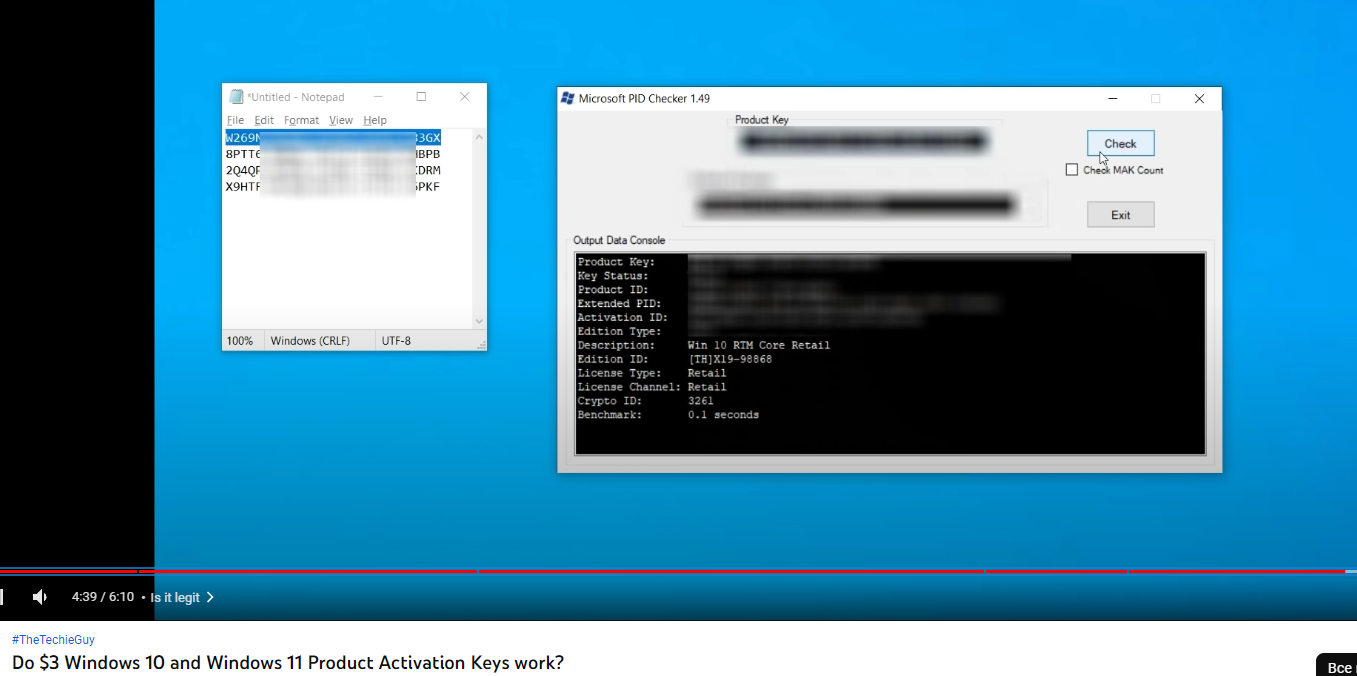Image resolution: width=1357 pixels, height=676 pixels.
Task: Click UTF-8 in Notepad status bar
Action: coord(396,341)
